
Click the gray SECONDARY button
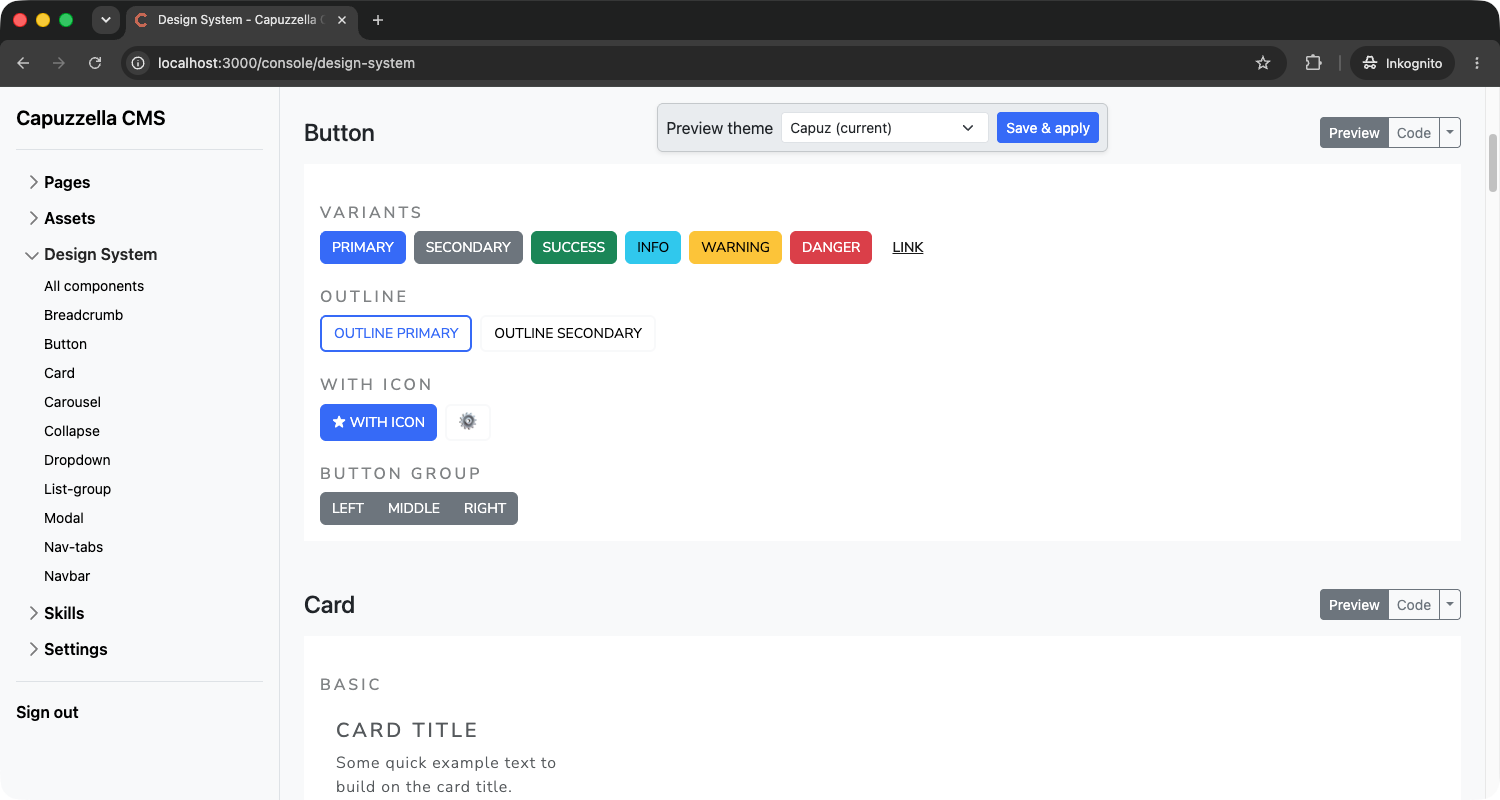[468, 247]
